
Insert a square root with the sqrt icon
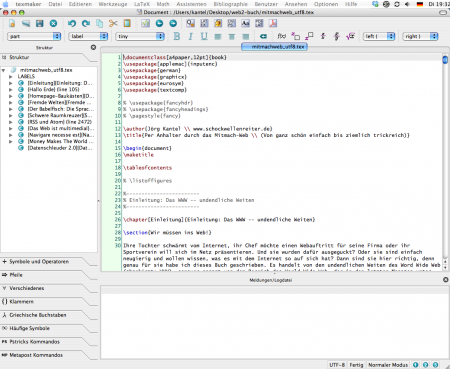(x=350, y=36)
